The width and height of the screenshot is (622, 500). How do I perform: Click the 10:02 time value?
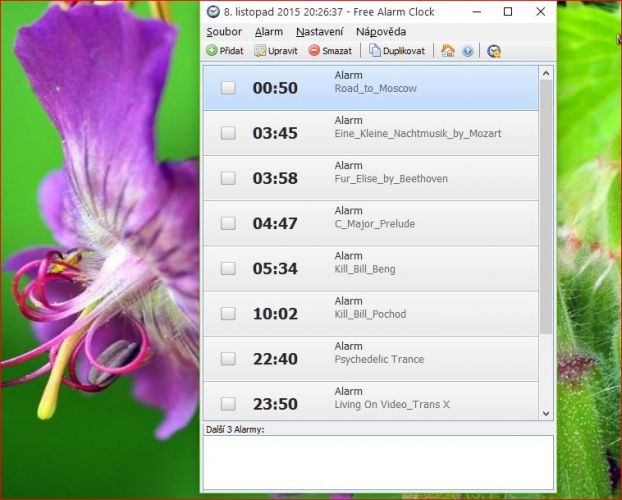click(275, 314)
